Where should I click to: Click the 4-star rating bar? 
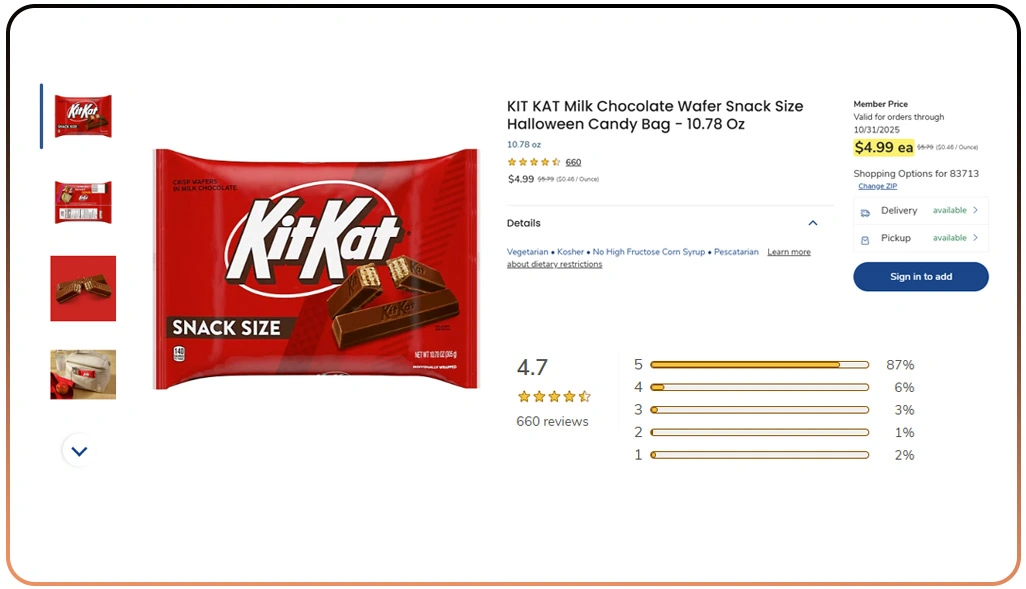point(759,387)
